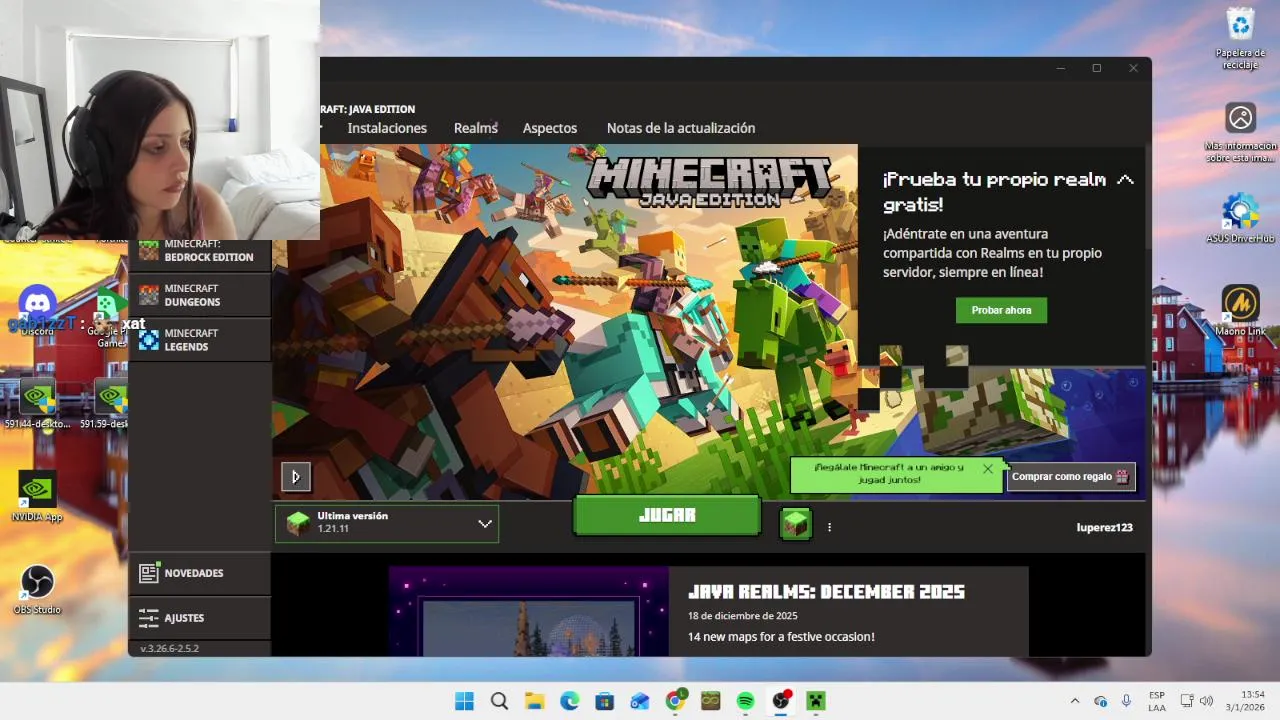Open Ajustes settings in launcher
This screenshot has width=1280, height=720.
pyautogui.click(x=200, y=618)
